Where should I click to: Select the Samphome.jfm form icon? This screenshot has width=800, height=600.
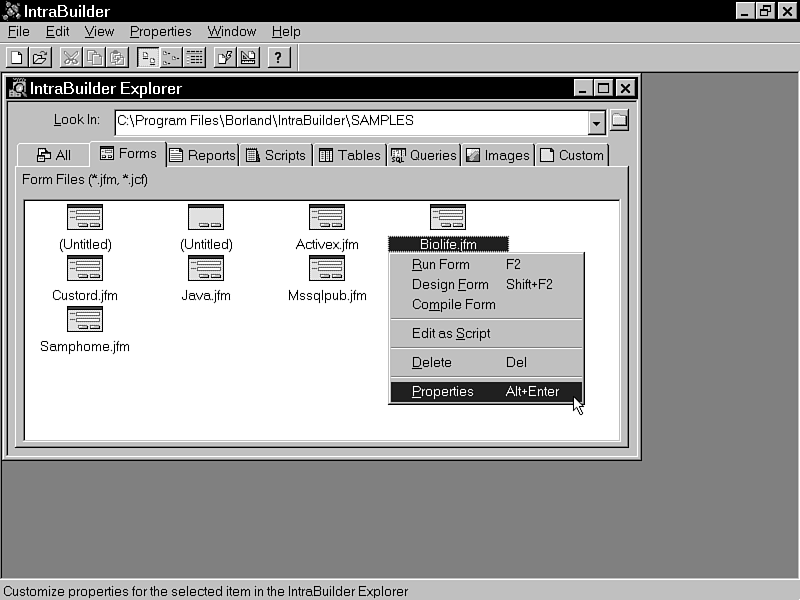click(85, 319)
